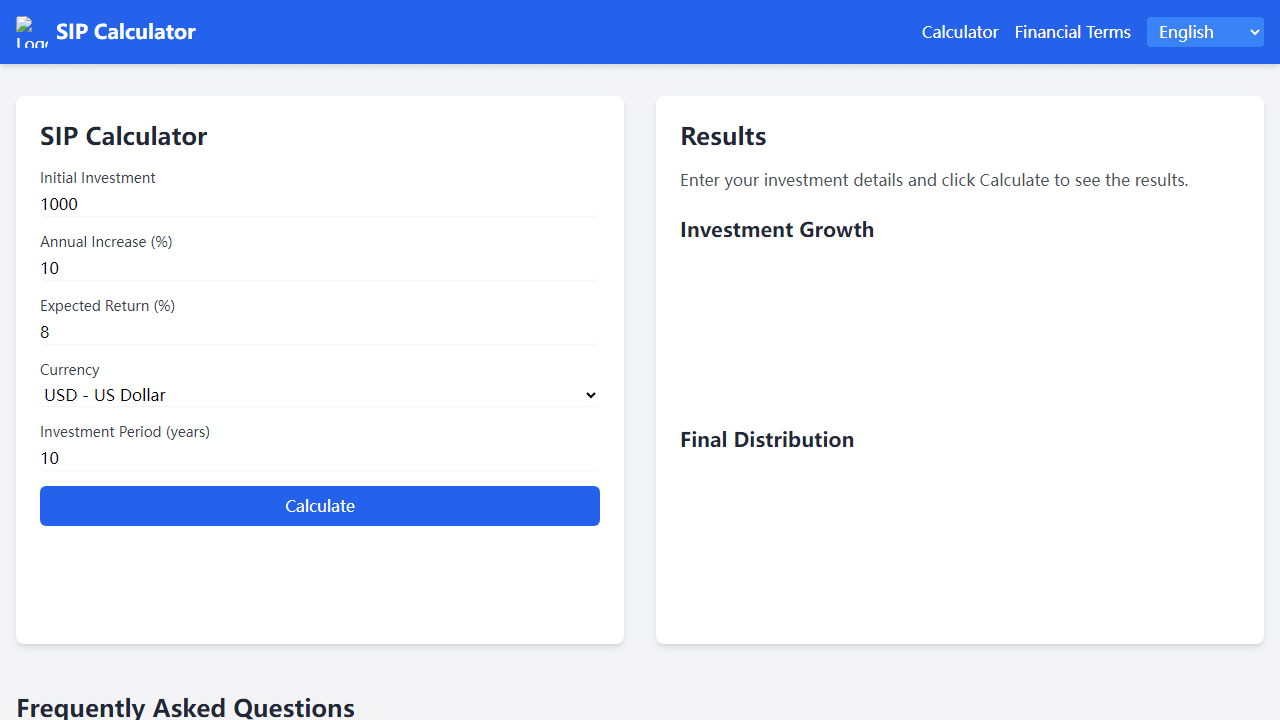This screenshot has height=720, width=1280.
Task: Click the Currency dropdown chevron arrow
Action: (x=590, y=395)
